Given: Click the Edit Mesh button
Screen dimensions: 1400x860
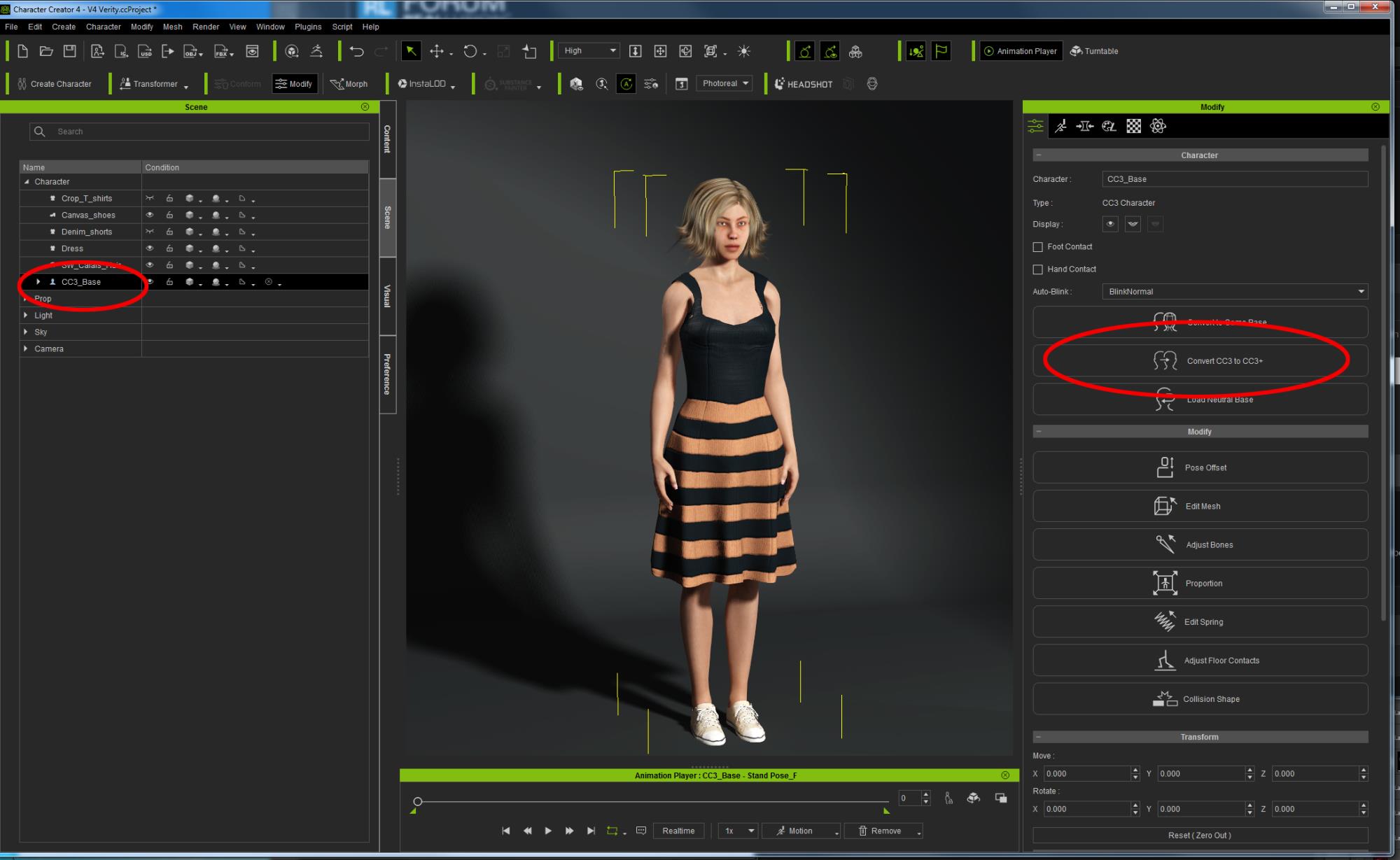Looking at the screenshot, I should 1200,506.
